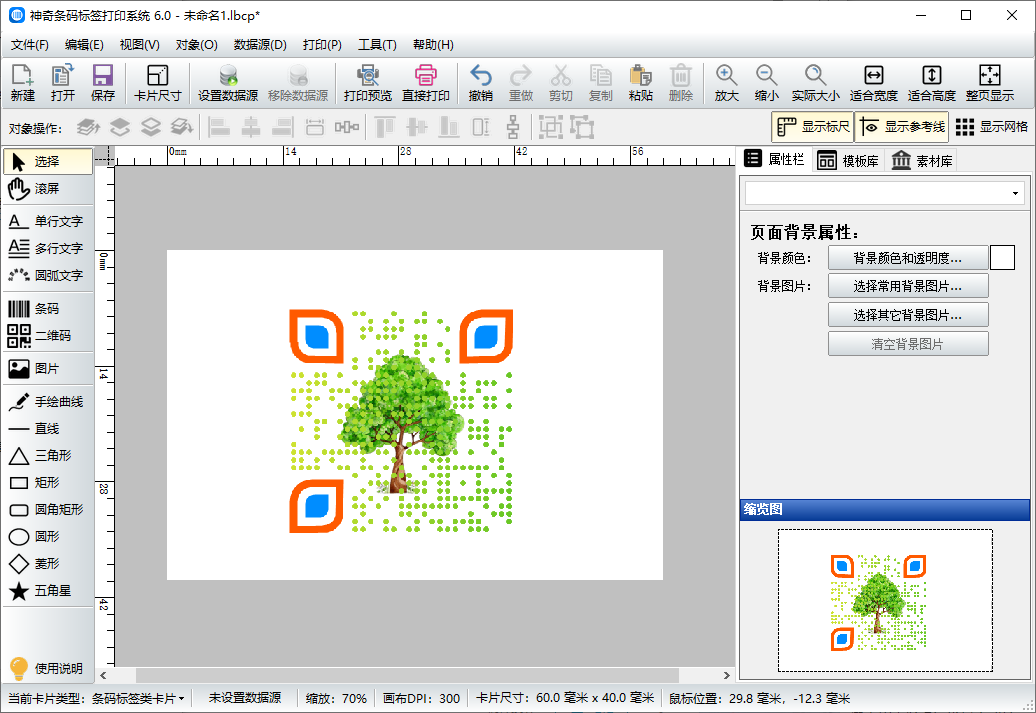Image resolution: width=1036 pixels, height=713 pixels.
Task: Click the 背景颜色和透明度... button
Action: 908,258
